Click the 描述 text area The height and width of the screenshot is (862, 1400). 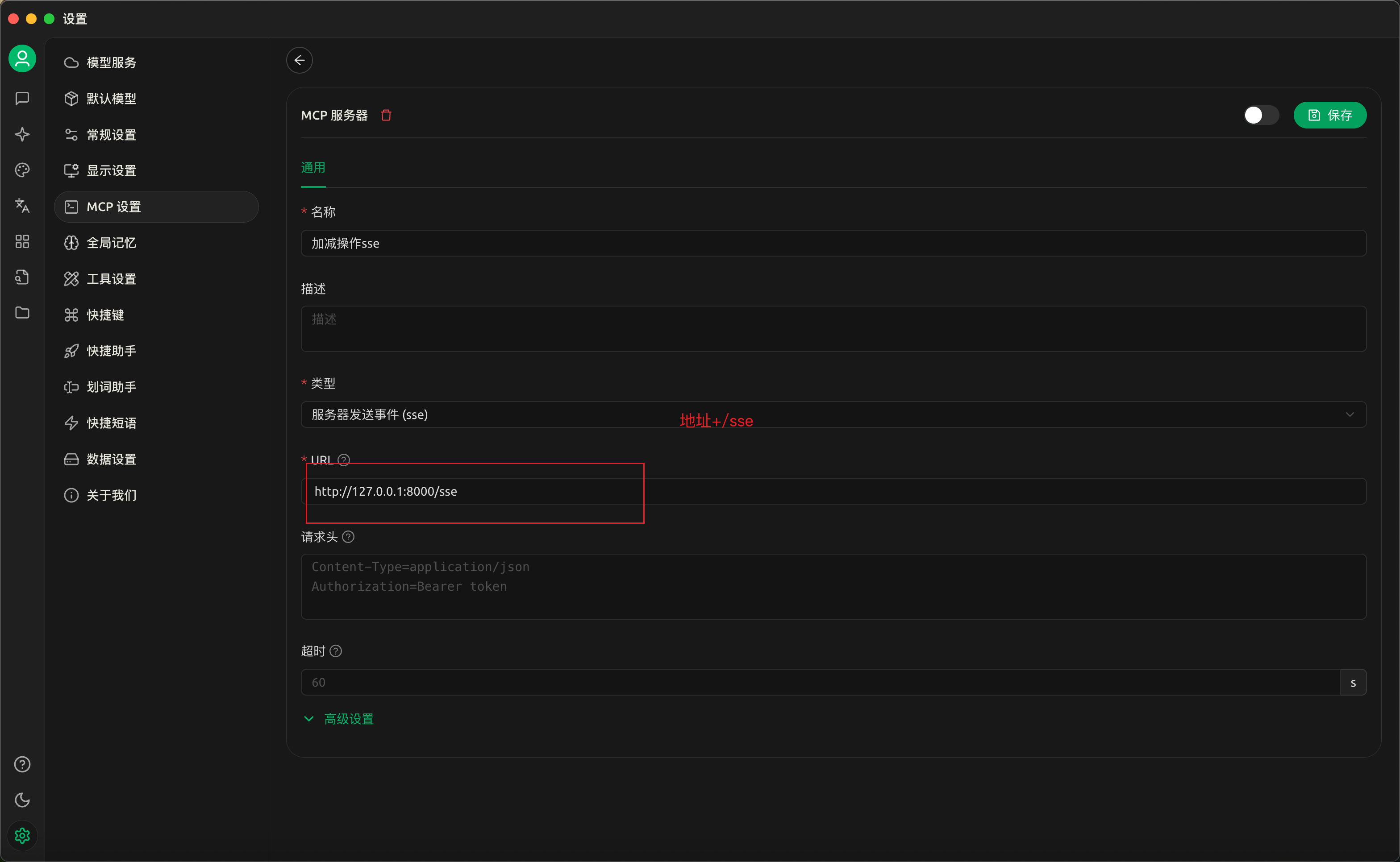tap(833, 329)
